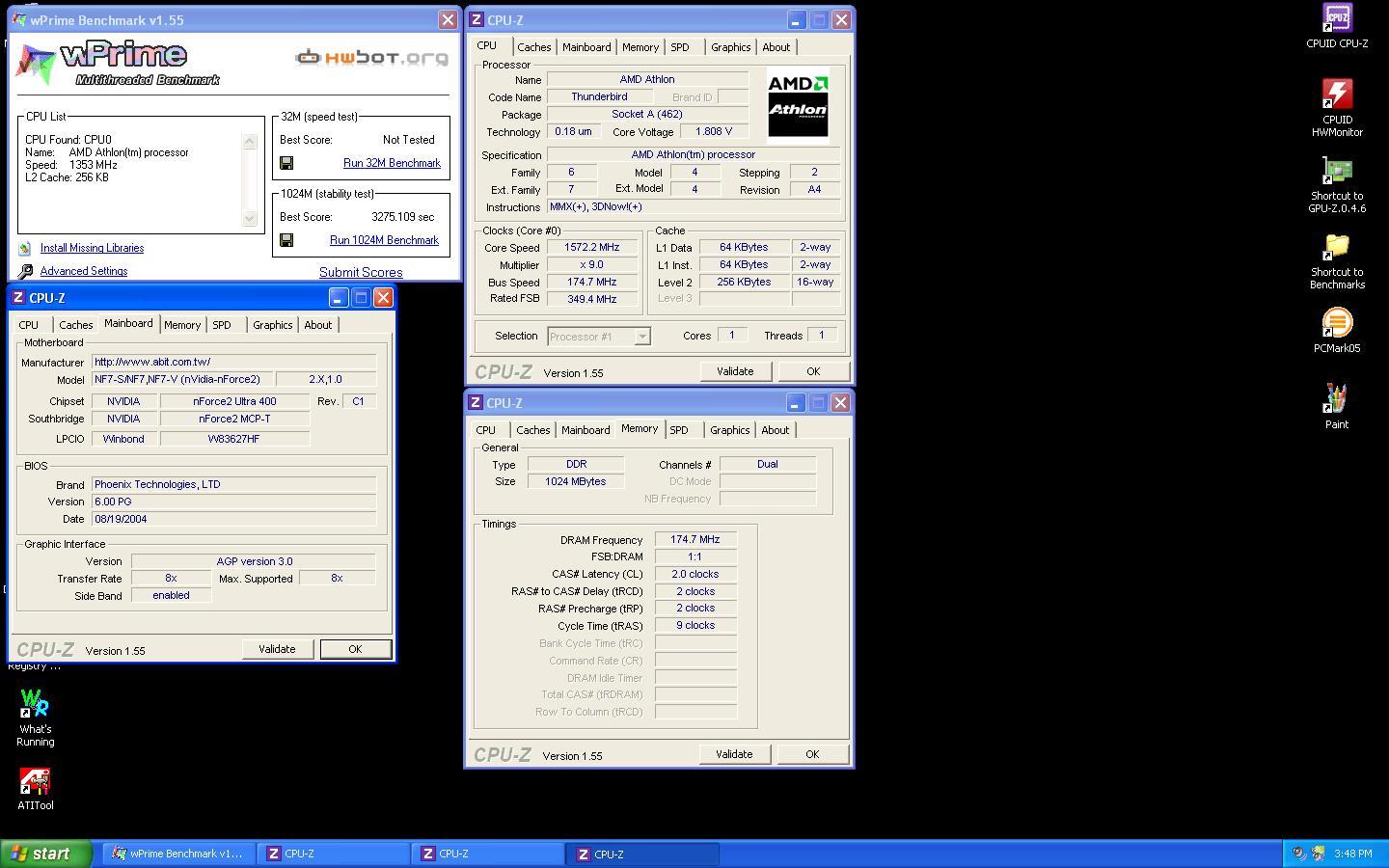The image size is (1389, 868).
Task: Open Shortcut to Benchmarks folder
Action: point(1337,261)
